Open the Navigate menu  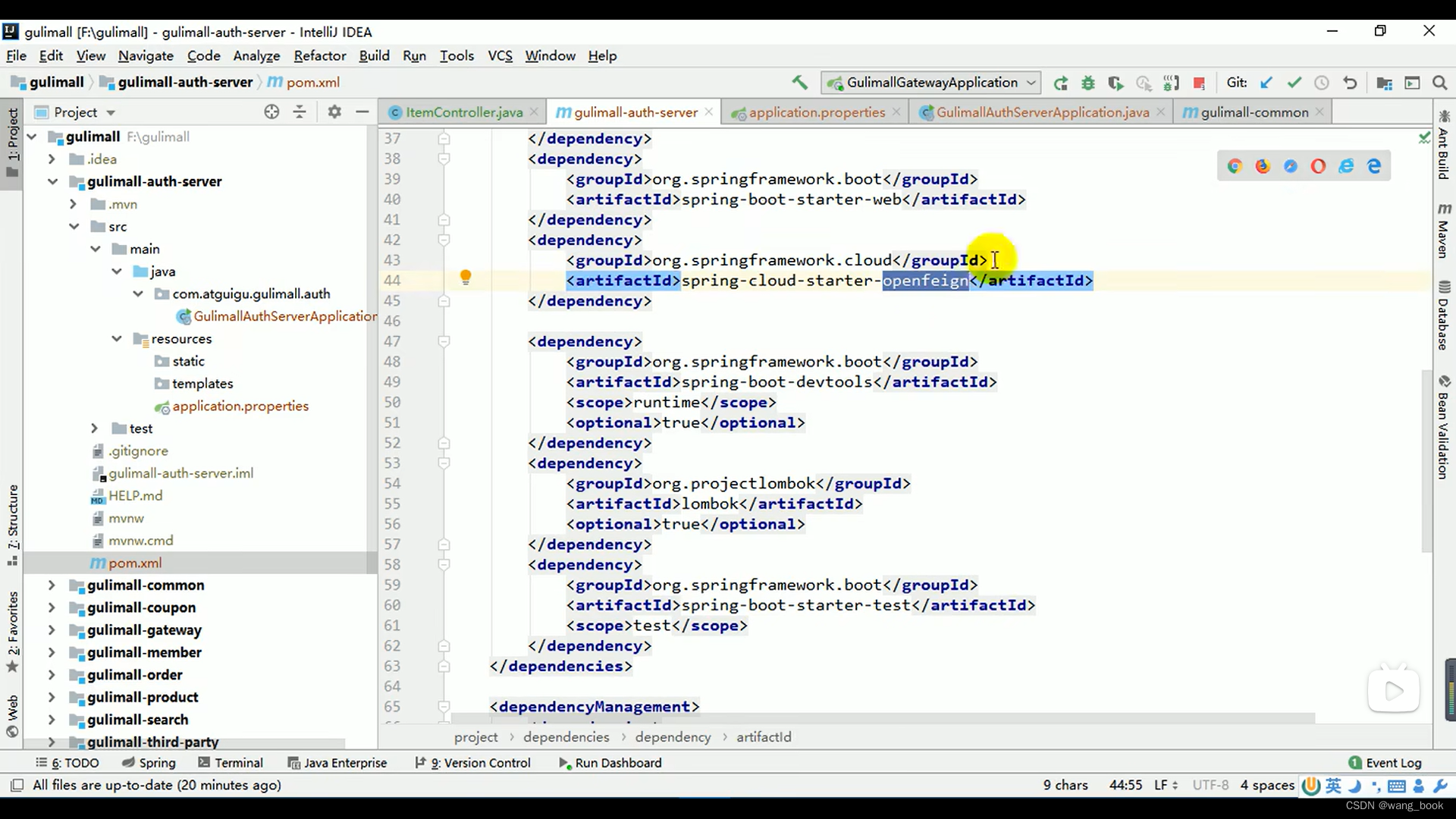[146, 56]
